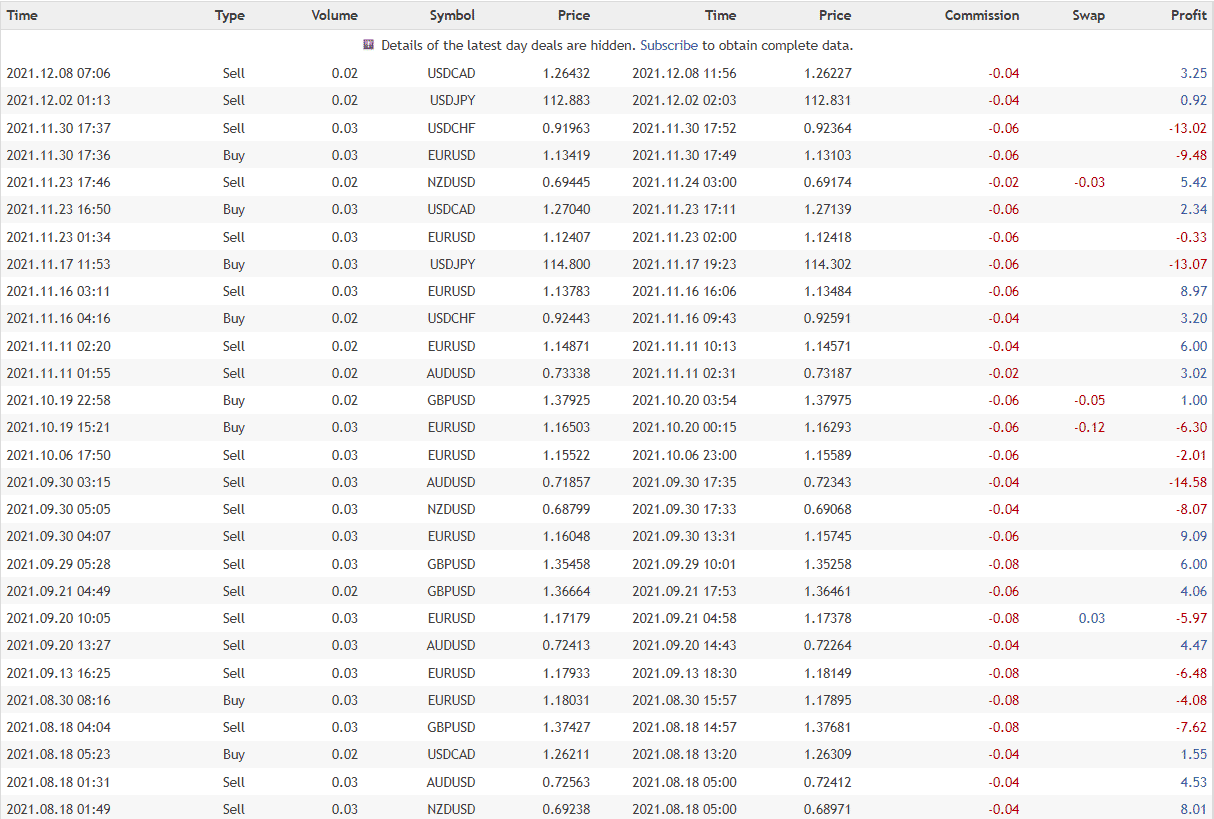Open the Subscribe link for complete data

click(669, 45)
